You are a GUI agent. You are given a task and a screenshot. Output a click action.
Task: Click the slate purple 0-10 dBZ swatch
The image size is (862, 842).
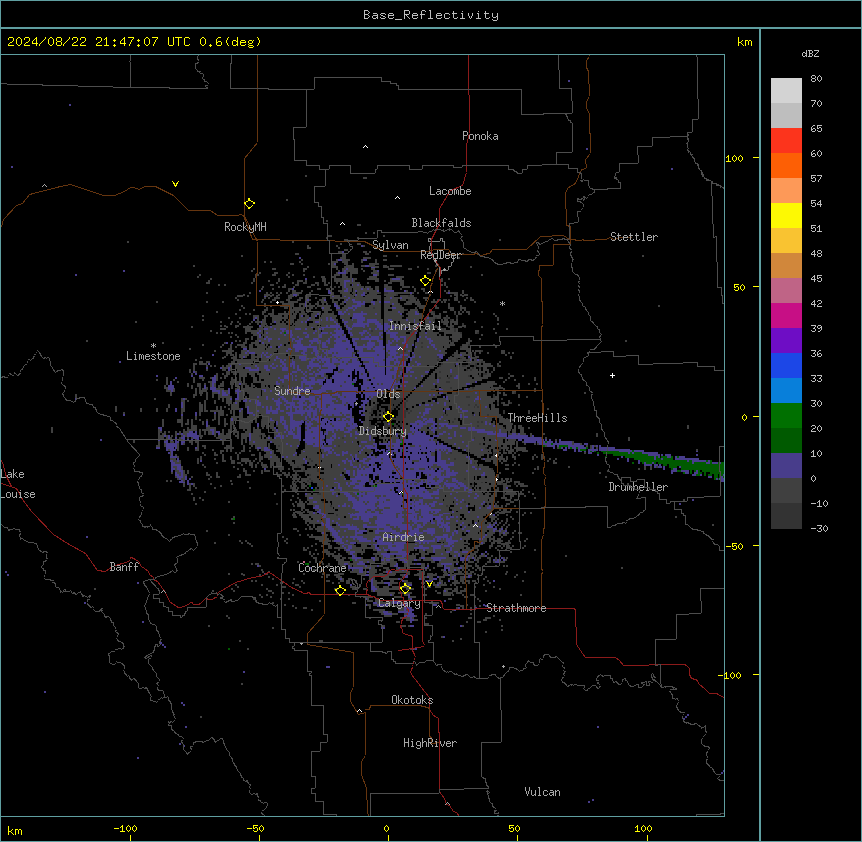coord(786,466)
